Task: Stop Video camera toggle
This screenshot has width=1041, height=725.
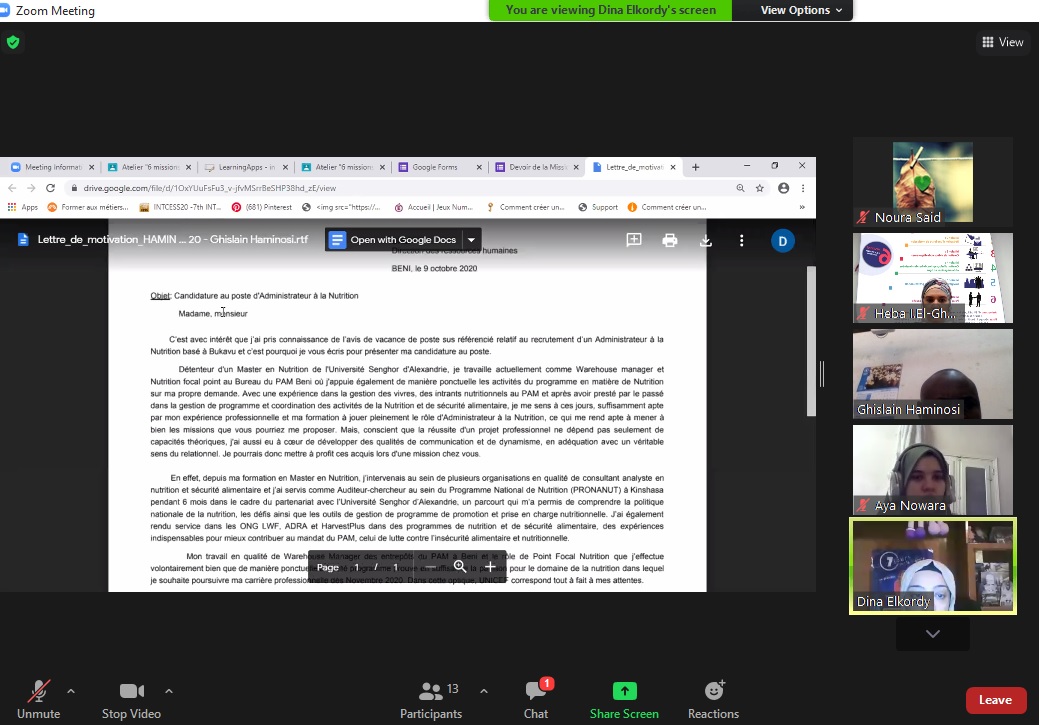Action: coord(131,699)
